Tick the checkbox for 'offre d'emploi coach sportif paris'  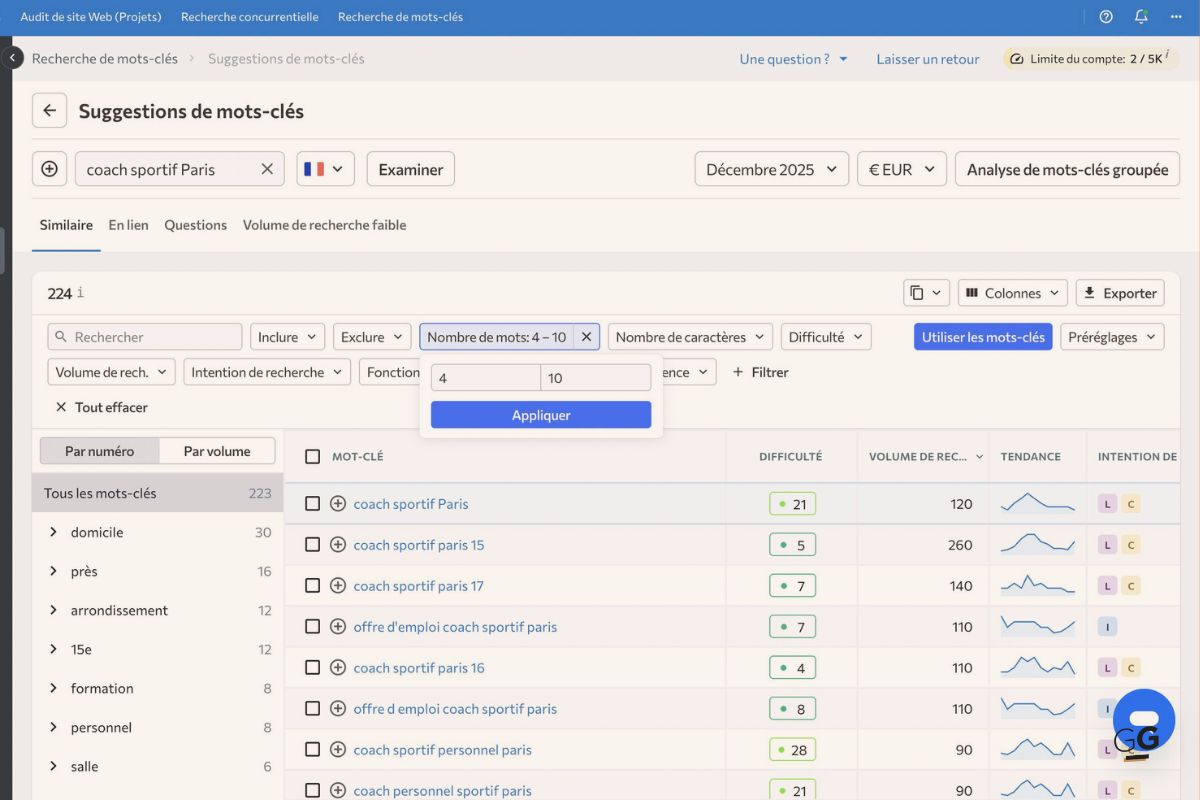tap(312, 626)
